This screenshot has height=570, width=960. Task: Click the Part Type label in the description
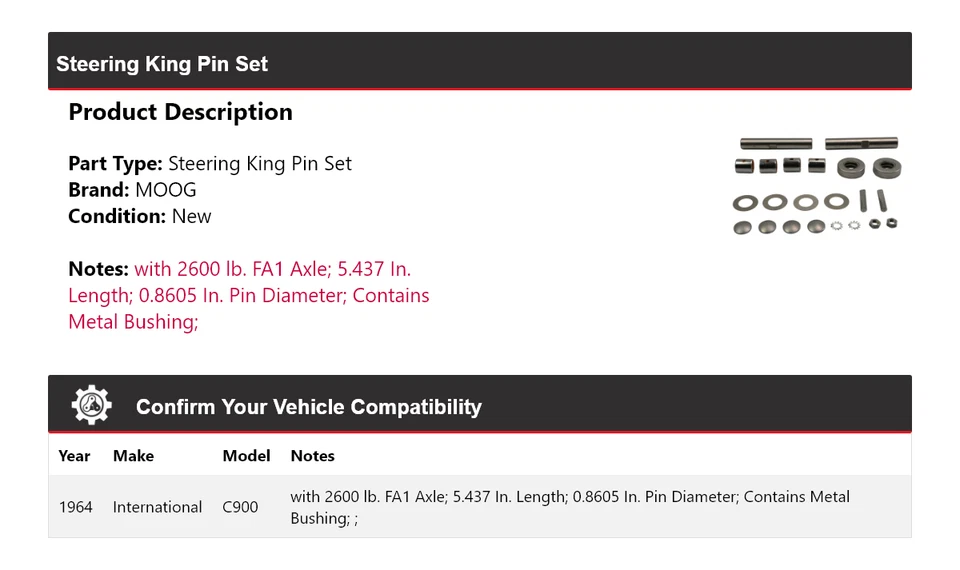point(115,163)
